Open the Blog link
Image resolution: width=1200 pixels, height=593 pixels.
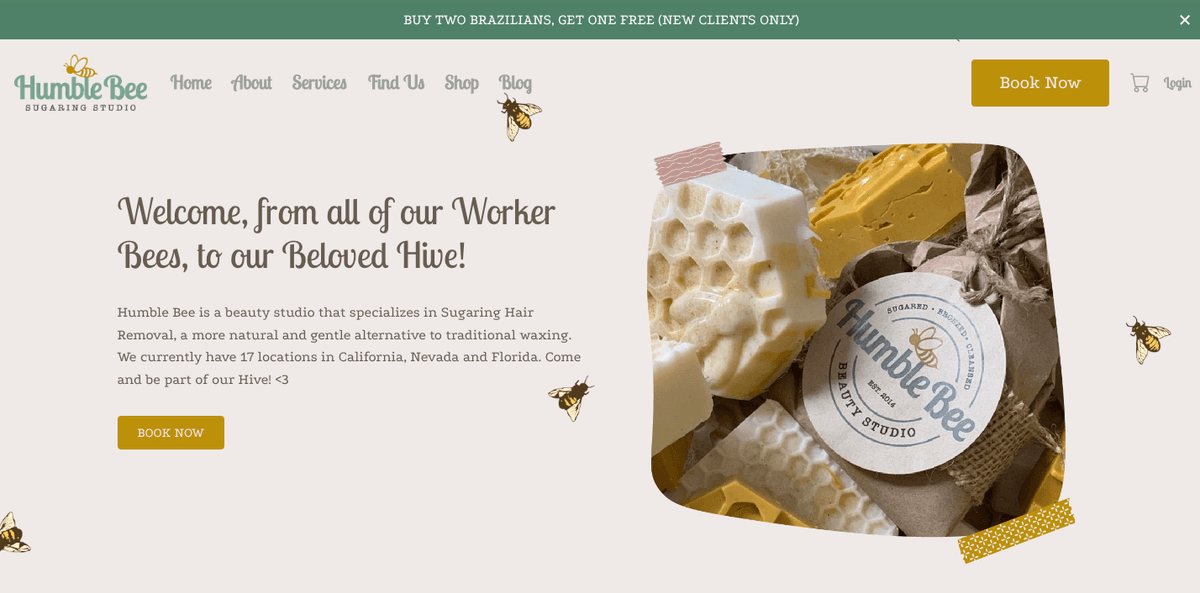coord(515,83)
